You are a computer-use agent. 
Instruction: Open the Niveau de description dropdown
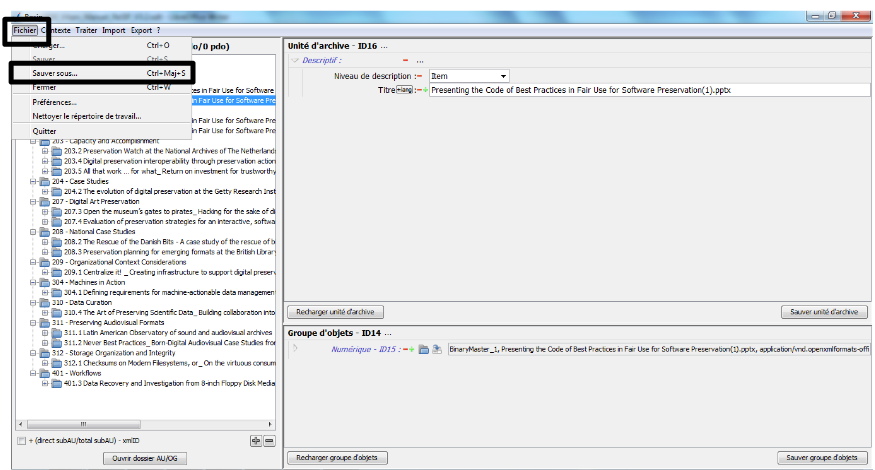[503, 76]
